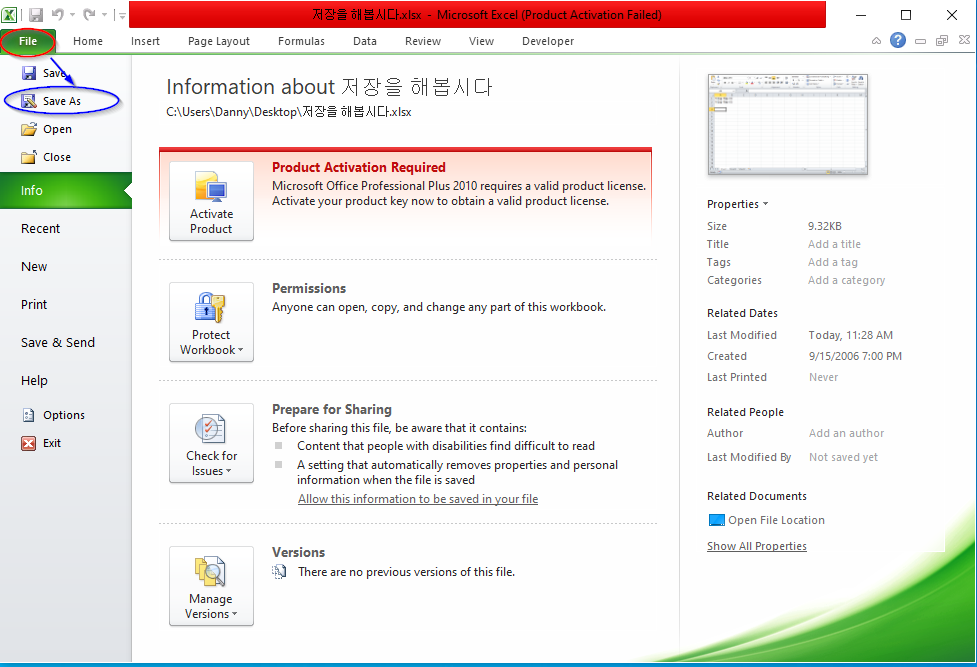Minimize the workbook window icon
Screen dimensions: 977x667
[x=920, y=41]
